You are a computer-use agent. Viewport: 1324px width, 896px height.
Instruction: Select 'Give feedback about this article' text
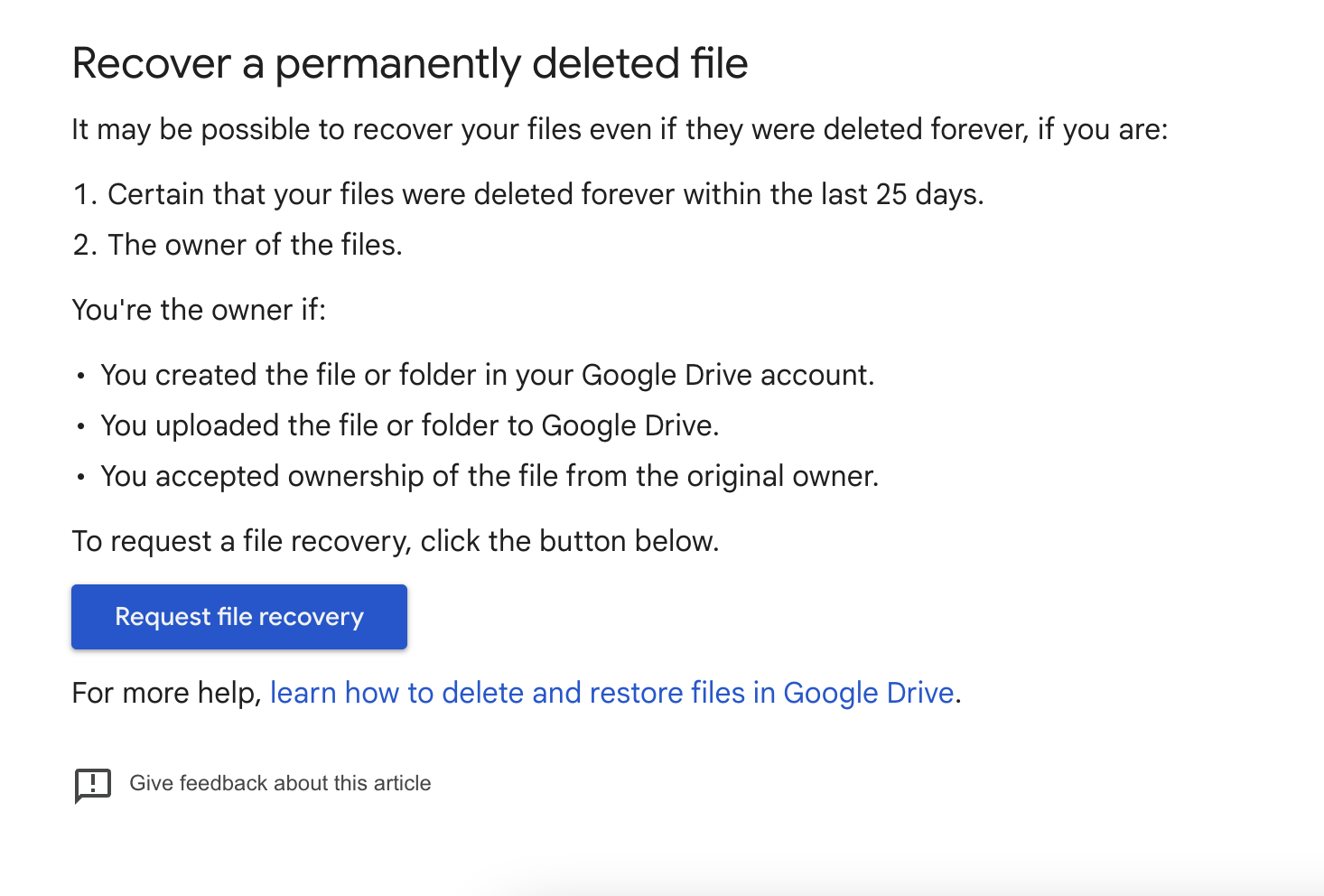tap(280, 783)
